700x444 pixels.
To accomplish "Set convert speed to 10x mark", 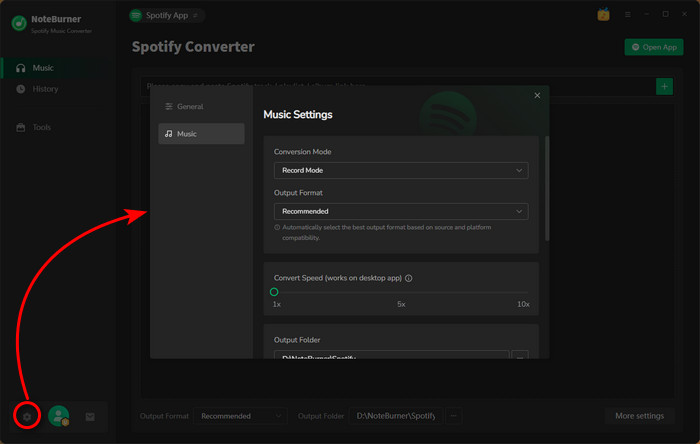I will coord(527,292).
